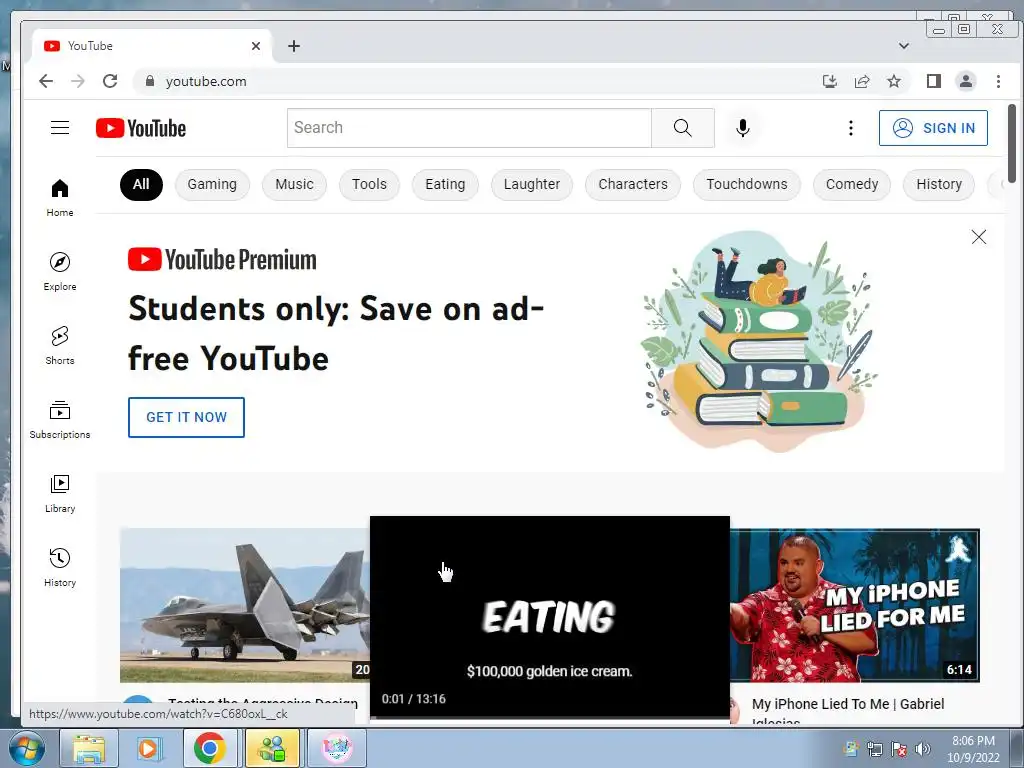Open Library in sidebar
This screenshot has height=768, width=1024.
point(59,493)
